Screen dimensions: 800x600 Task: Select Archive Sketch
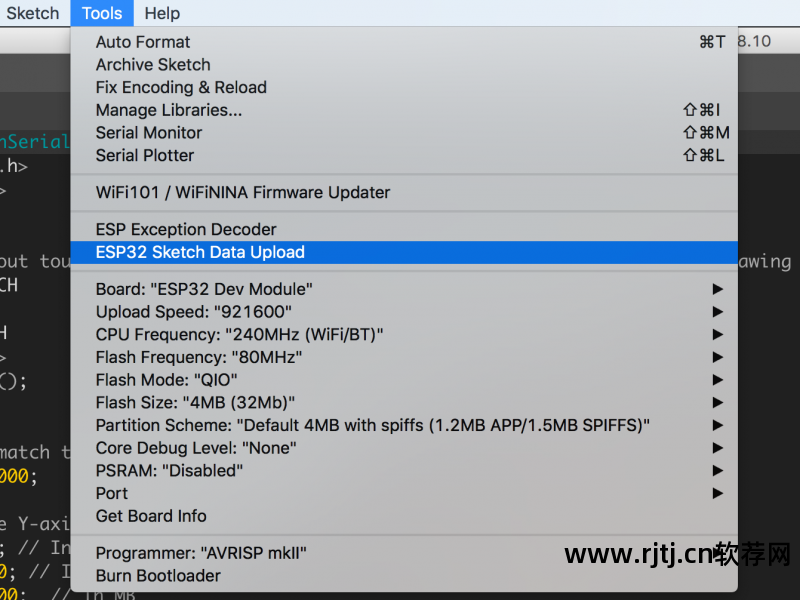point(404,65)
